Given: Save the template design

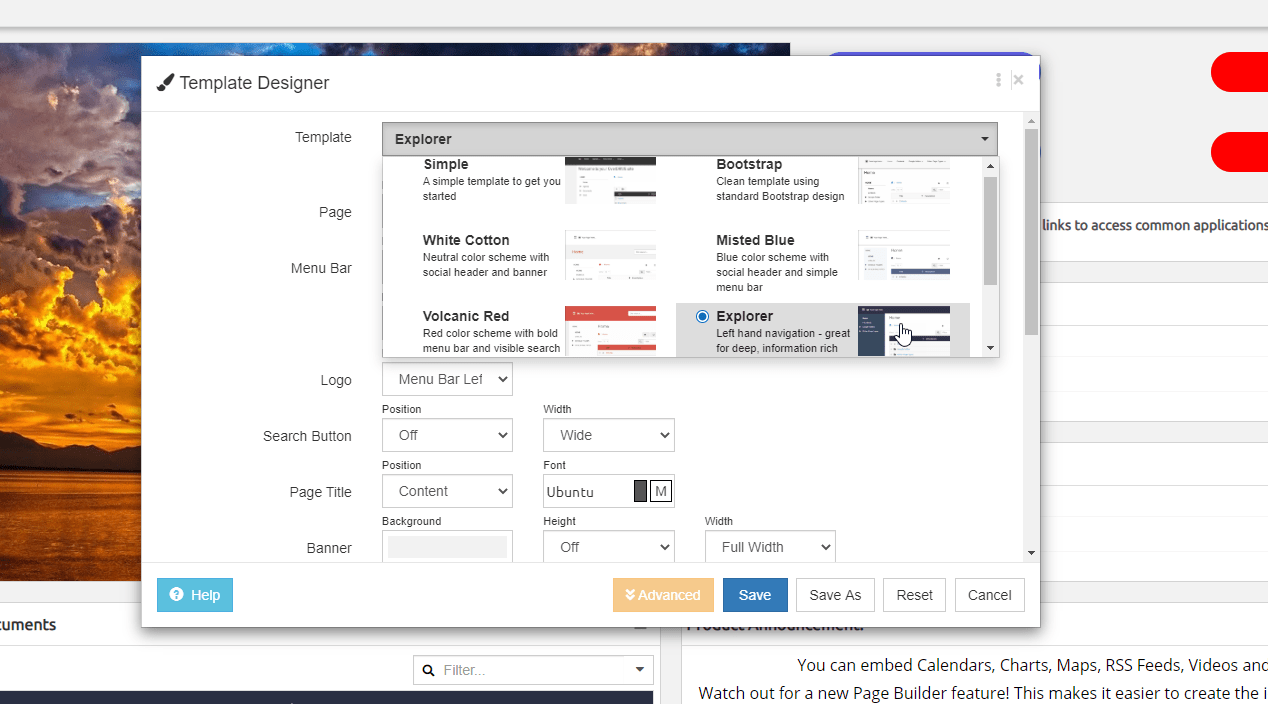Looking at the screenshot, I should point(755,595).
